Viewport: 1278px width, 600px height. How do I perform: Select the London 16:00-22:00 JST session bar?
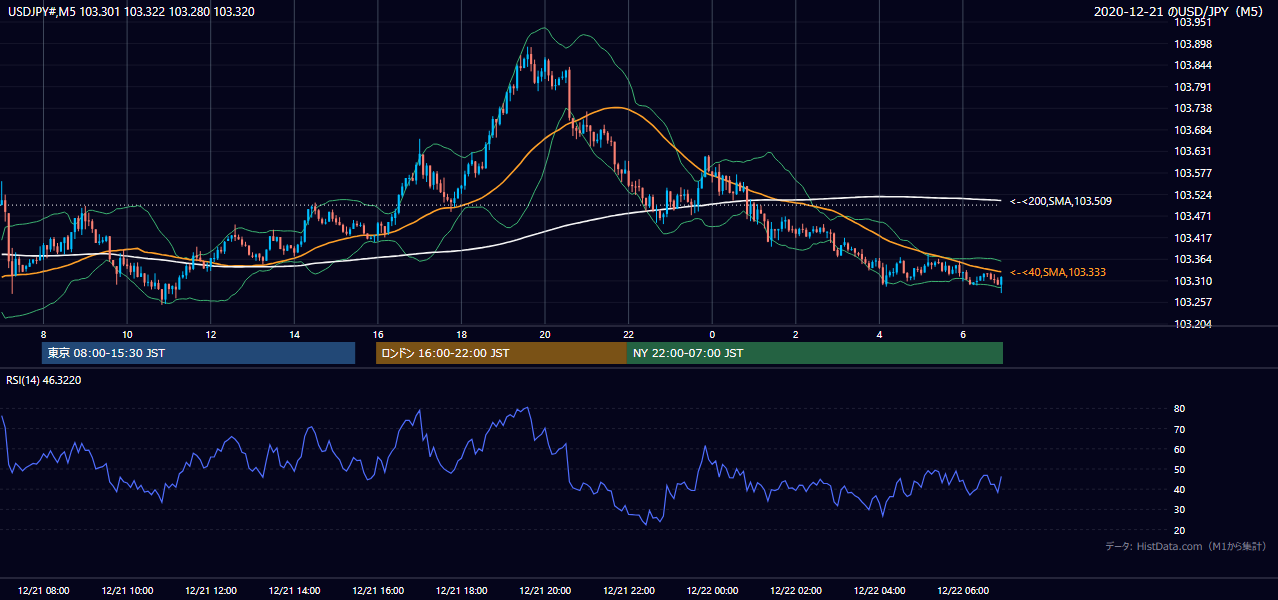coord(501,353)
